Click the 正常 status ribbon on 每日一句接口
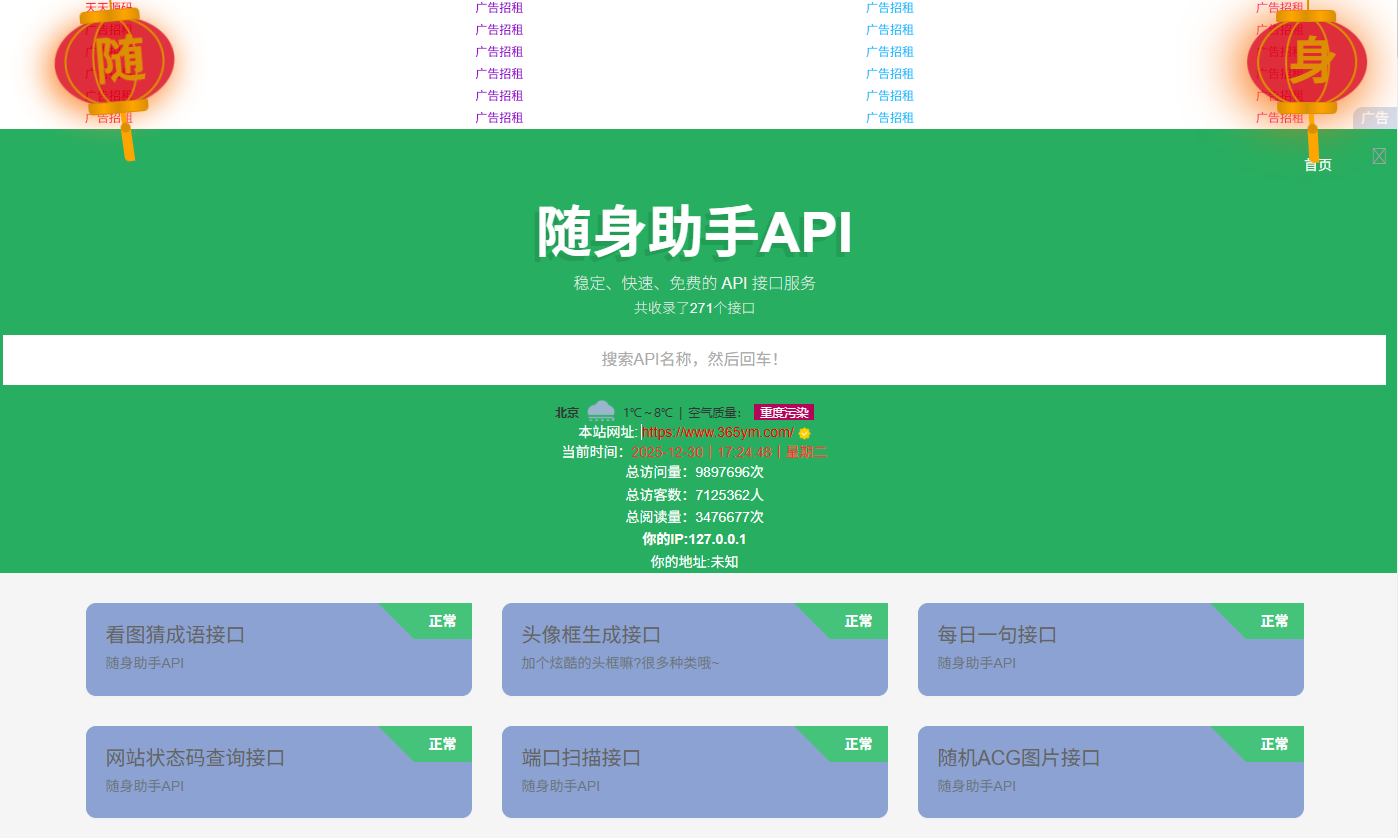 click(1274, 621)
